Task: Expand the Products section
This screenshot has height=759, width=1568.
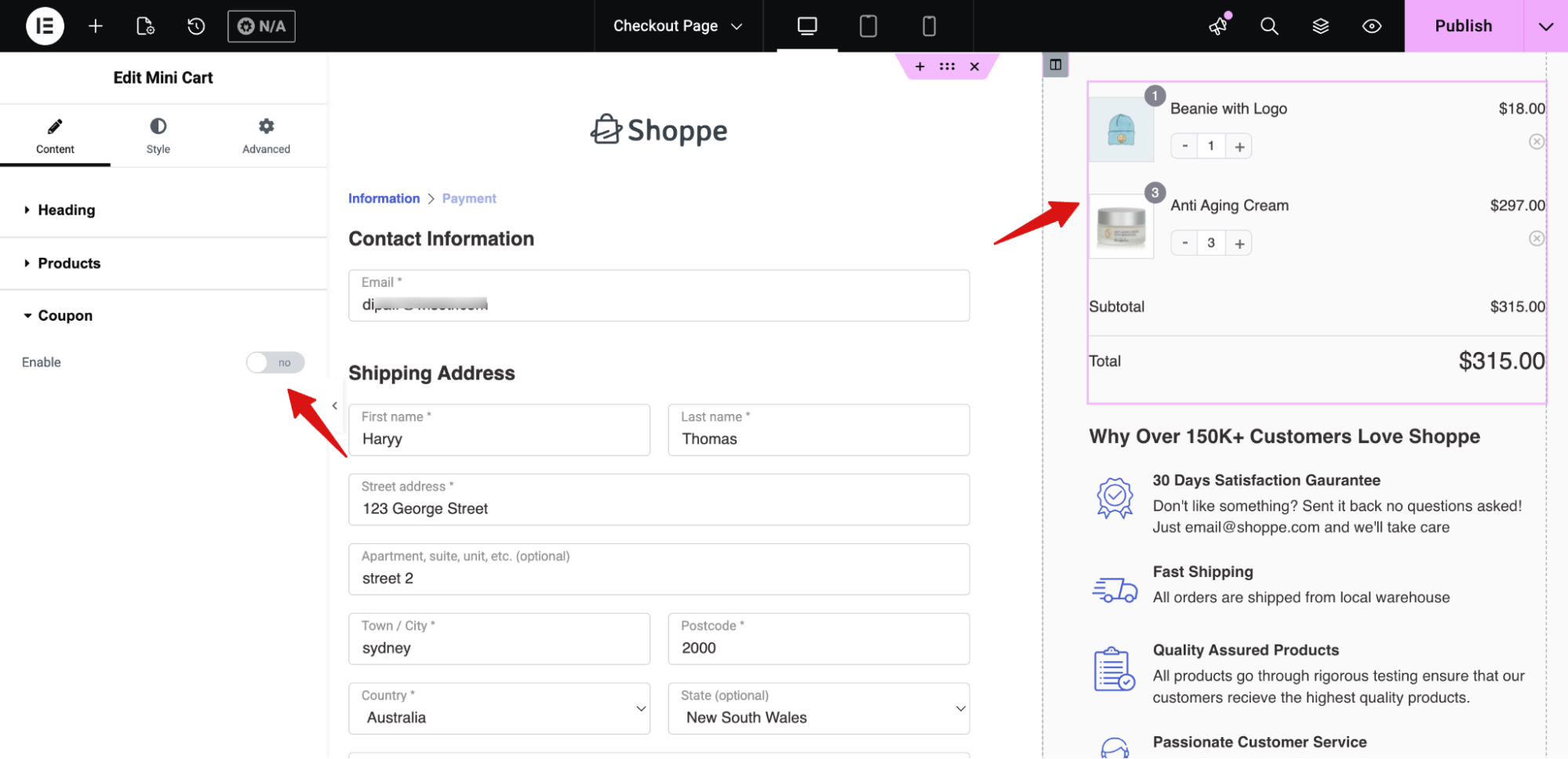Action: (x=69, y=263)
